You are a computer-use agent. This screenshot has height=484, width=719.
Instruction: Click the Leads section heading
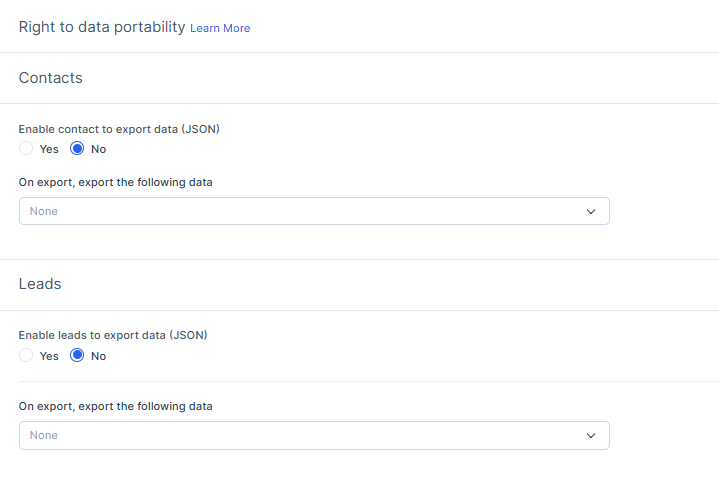[x=40, y=284]
